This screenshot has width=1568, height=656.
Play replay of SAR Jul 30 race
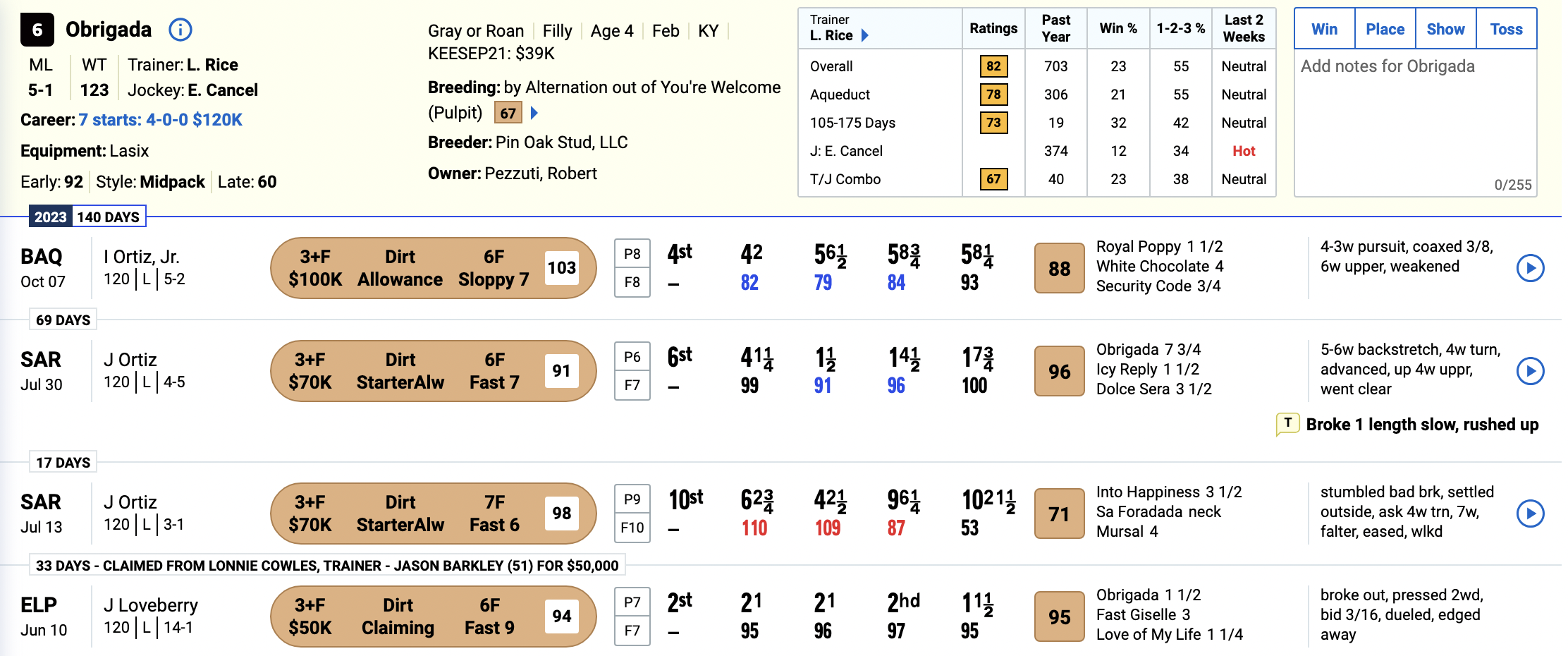[x=1530, y=371]
